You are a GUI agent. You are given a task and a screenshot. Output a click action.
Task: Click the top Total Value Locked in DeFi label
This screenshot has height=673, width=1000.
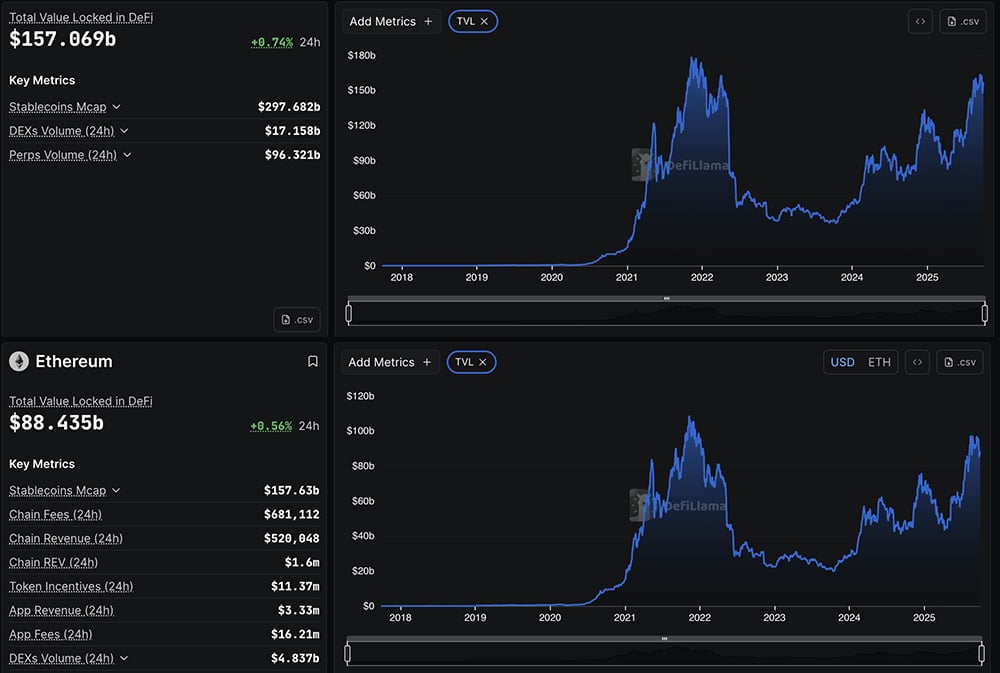tap(81, 17)
